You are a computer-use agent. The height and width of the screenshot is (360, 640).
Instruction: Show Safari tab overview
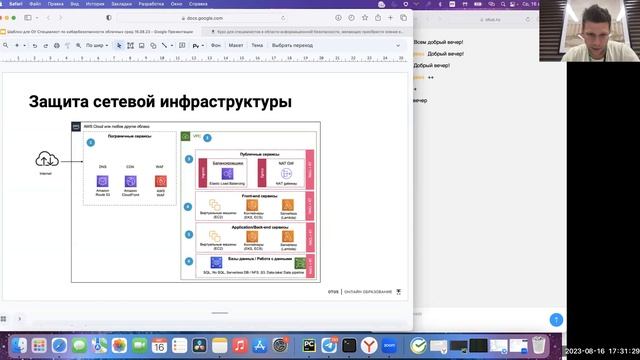(x=404, y=18)
